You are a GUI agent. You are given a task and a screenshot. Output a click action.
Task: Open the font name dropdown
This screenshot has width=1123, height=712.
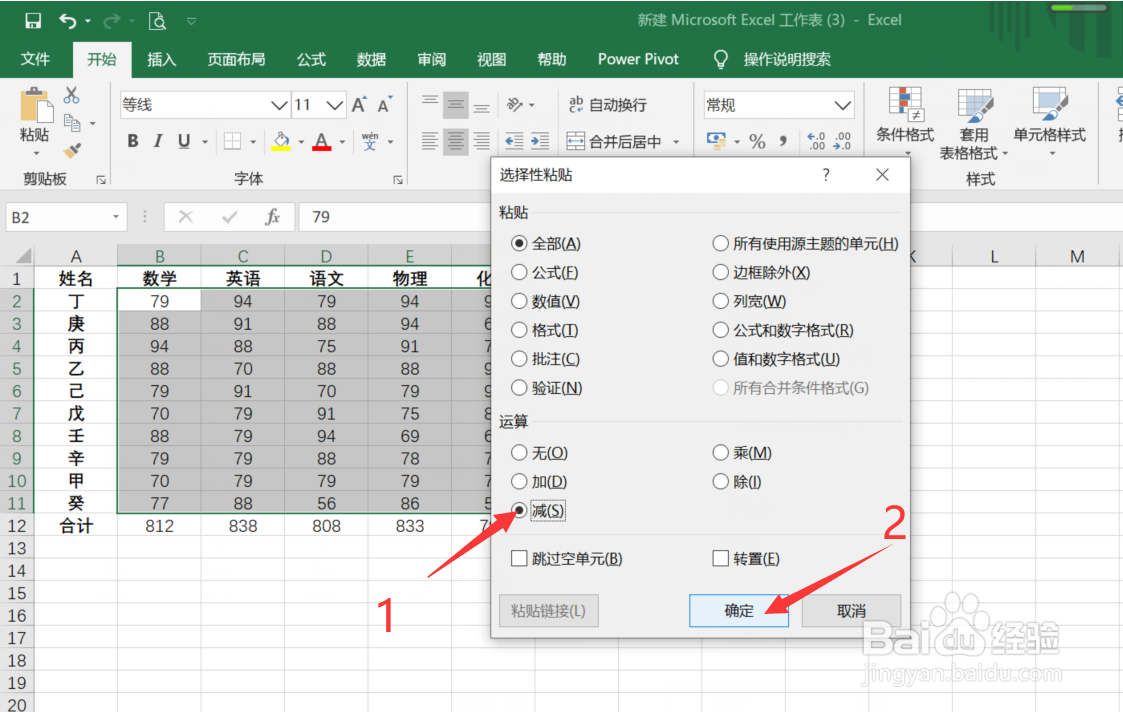coord(281,105)
